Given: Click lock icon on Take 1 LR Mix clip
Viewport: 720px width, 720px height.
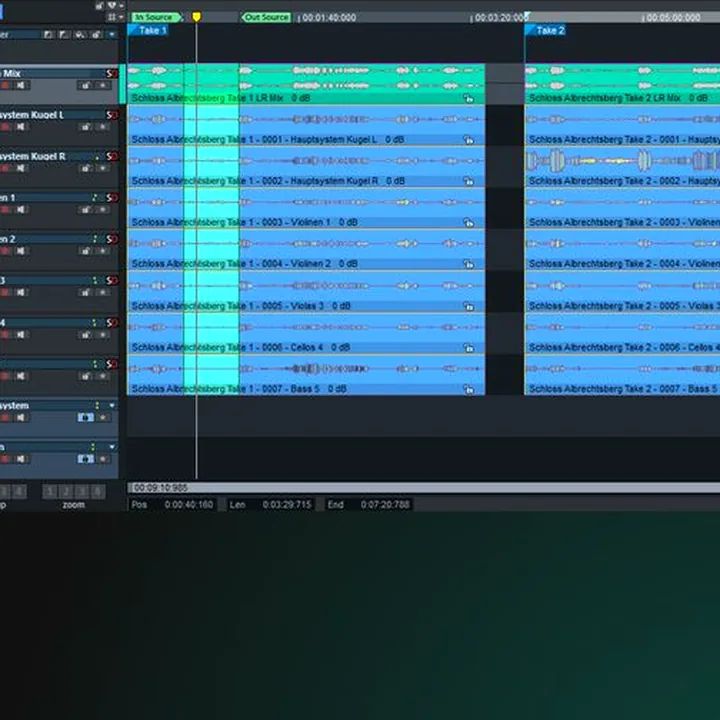Looking at the screenshot, I should pyautogui.click(x=468, y=98).
